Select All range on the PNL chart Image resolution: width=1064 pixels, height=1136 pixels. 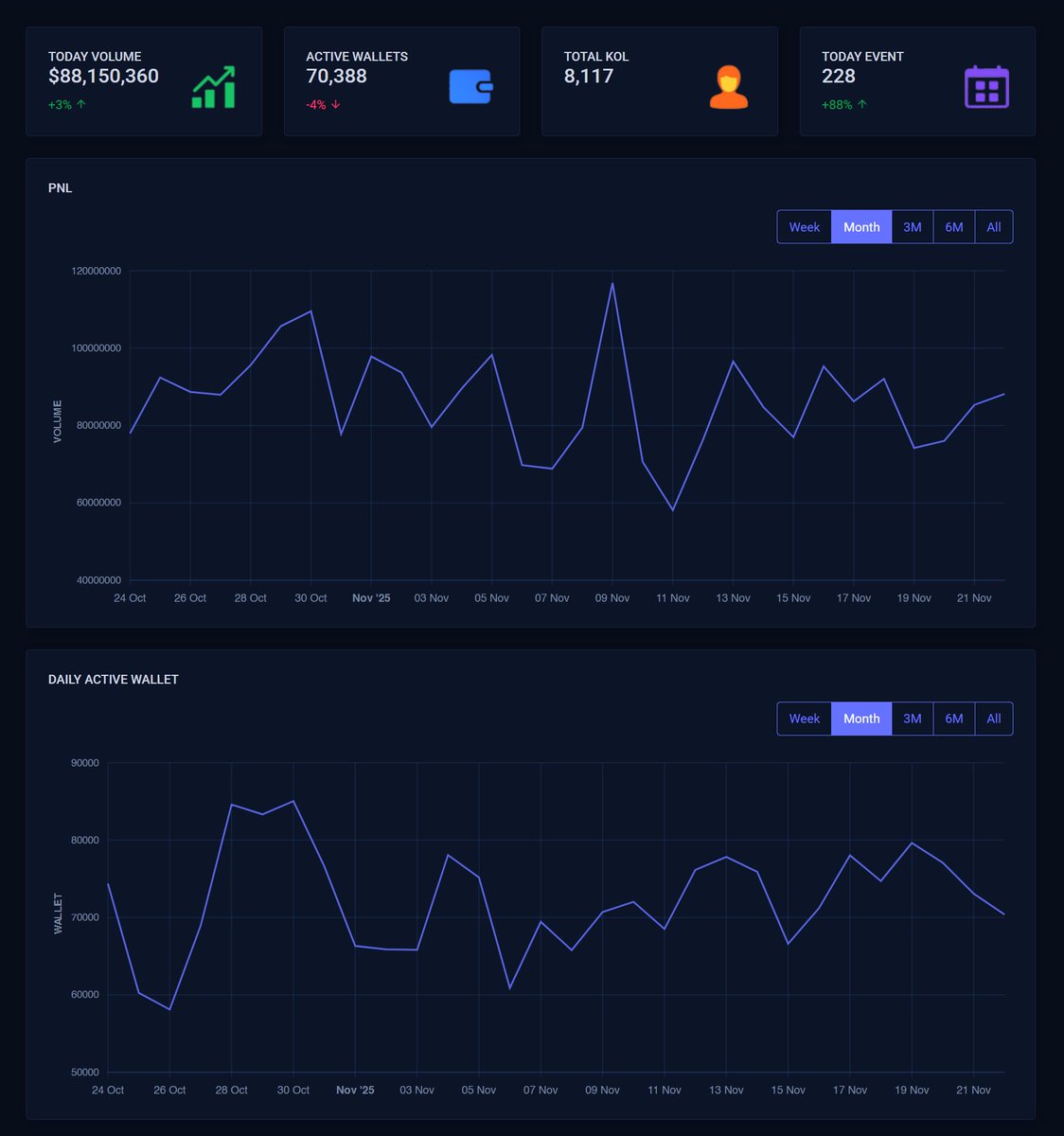tap(993, 226)
